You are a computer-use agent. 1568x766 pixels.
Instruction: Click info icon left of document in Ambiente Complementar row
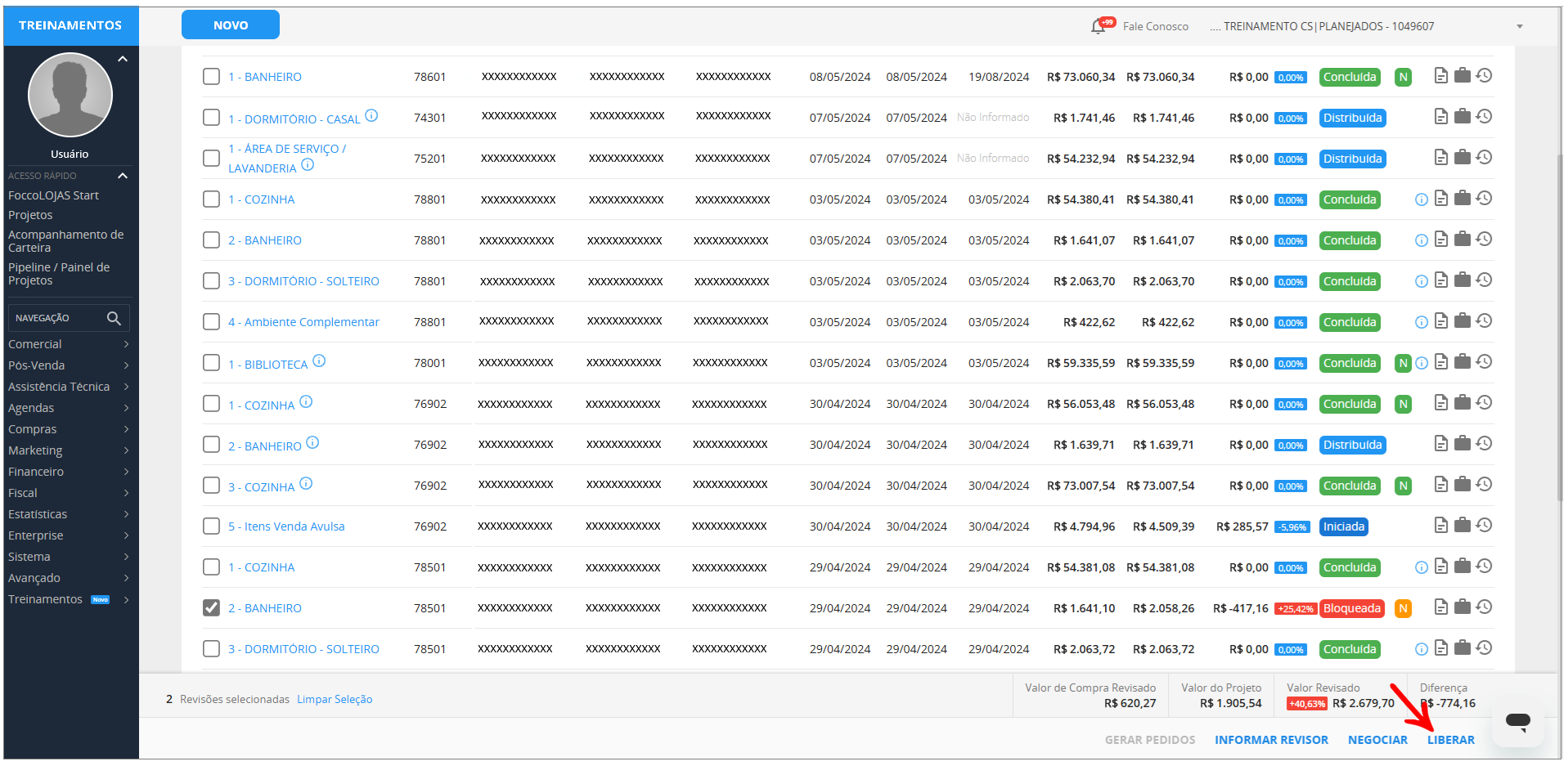1422,323
